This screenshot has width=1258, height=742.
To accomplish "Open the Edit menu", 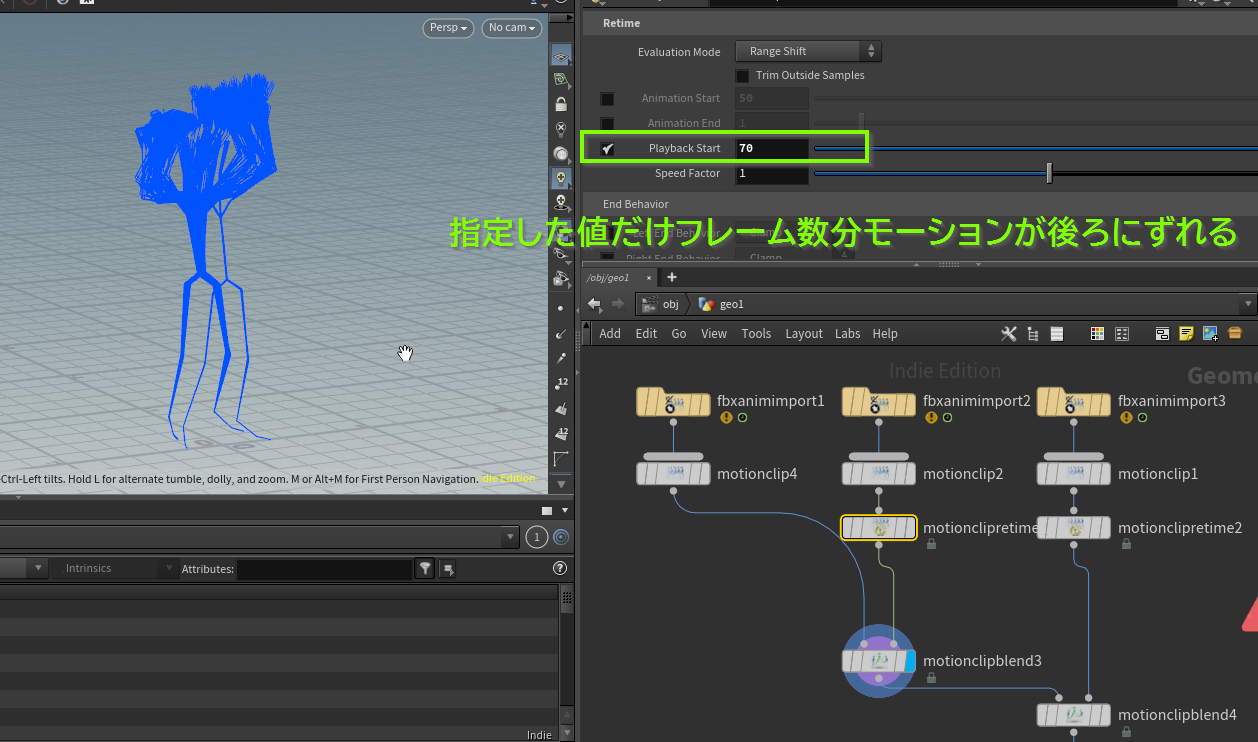I will [646, 334].
